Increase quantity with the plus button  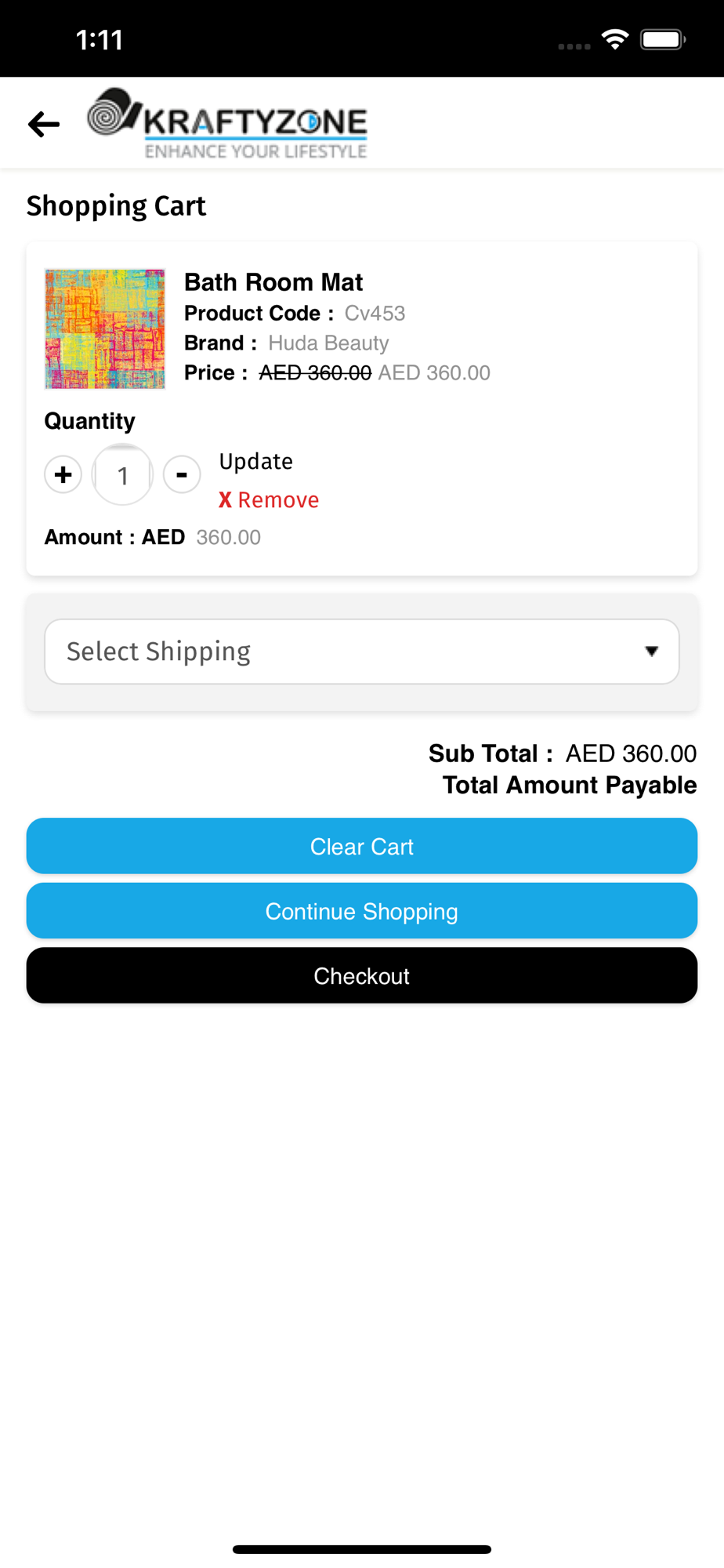tap(63, 474)
